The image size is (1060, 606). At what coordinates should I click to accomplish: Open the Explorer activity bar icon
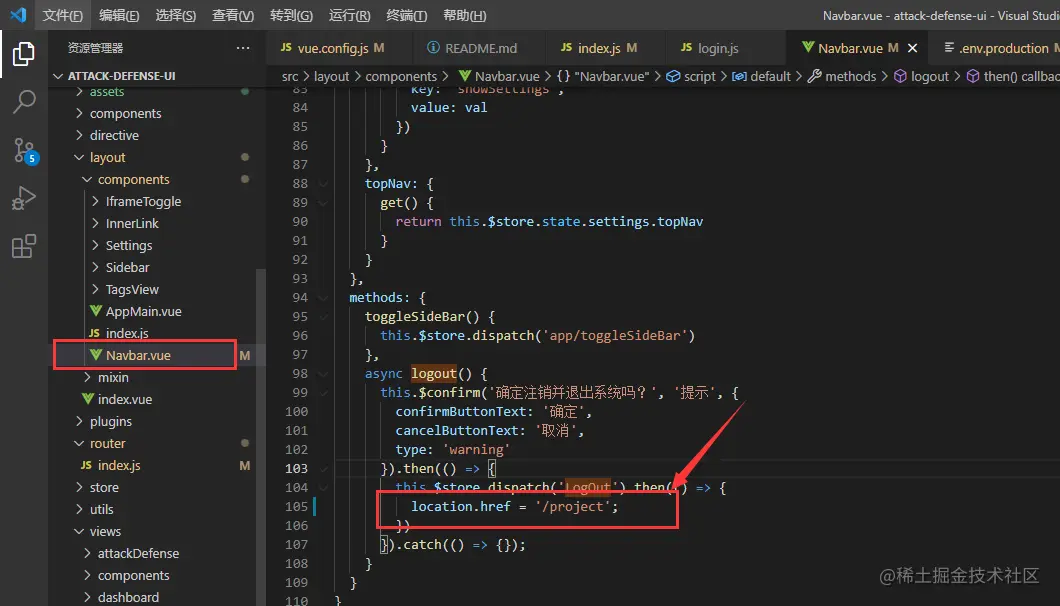[24, 53]
